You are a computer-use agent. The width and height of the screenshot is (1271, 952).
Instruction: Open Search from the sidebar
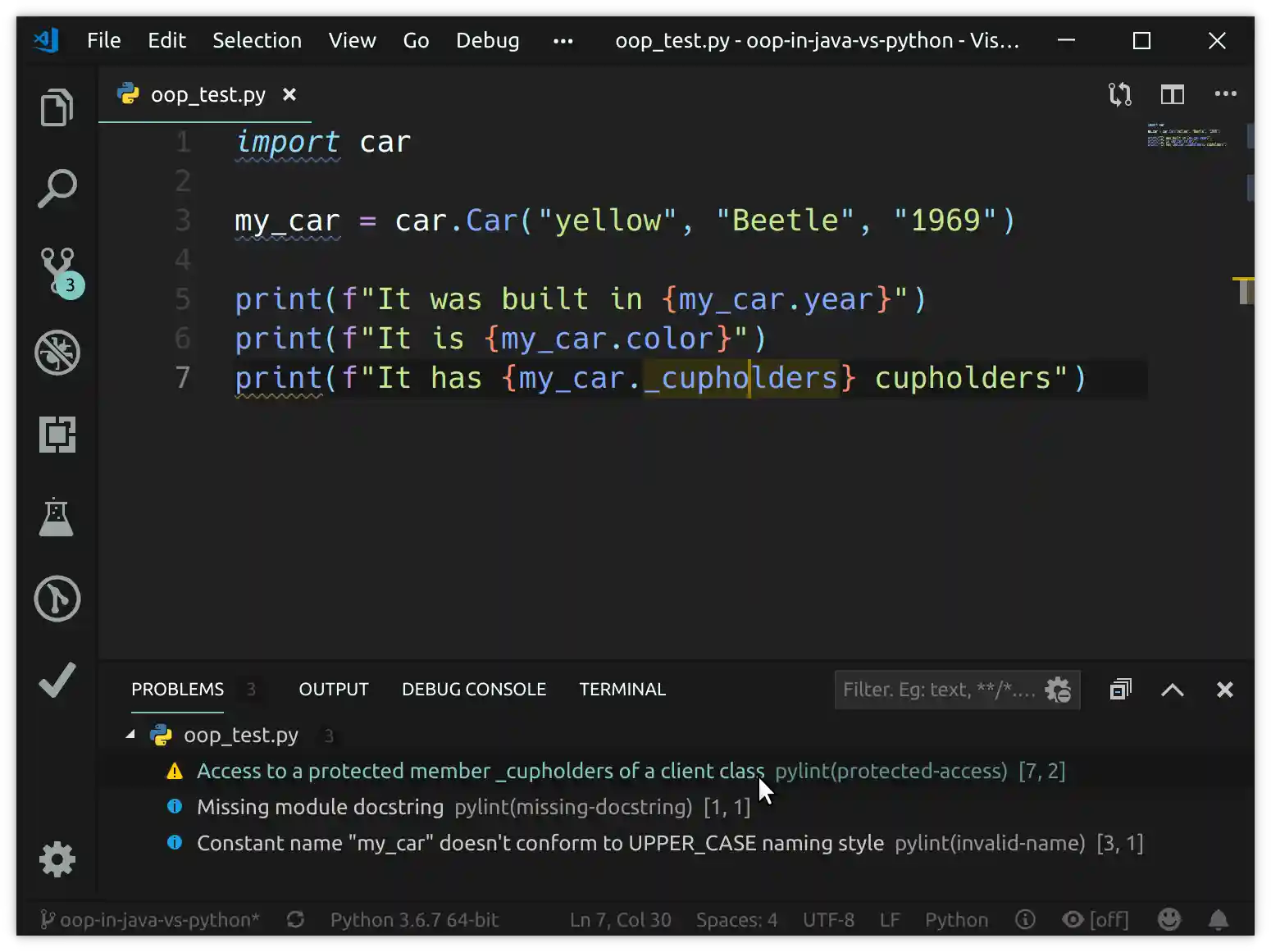[x=57, y=189]
